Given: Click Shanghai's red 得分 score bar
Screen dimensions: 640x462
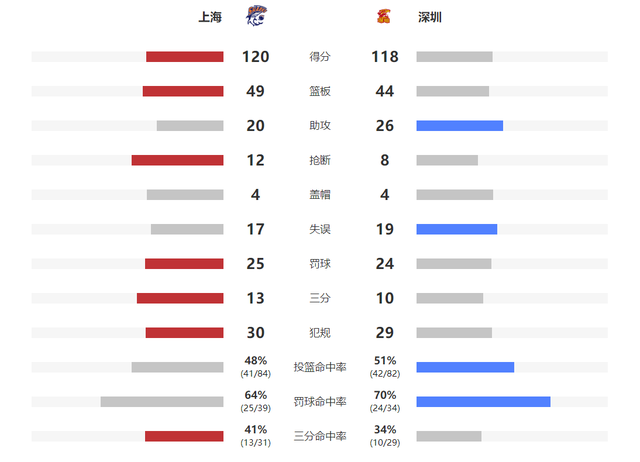Looking at the screenshot, I should click(x=185, y=57).
